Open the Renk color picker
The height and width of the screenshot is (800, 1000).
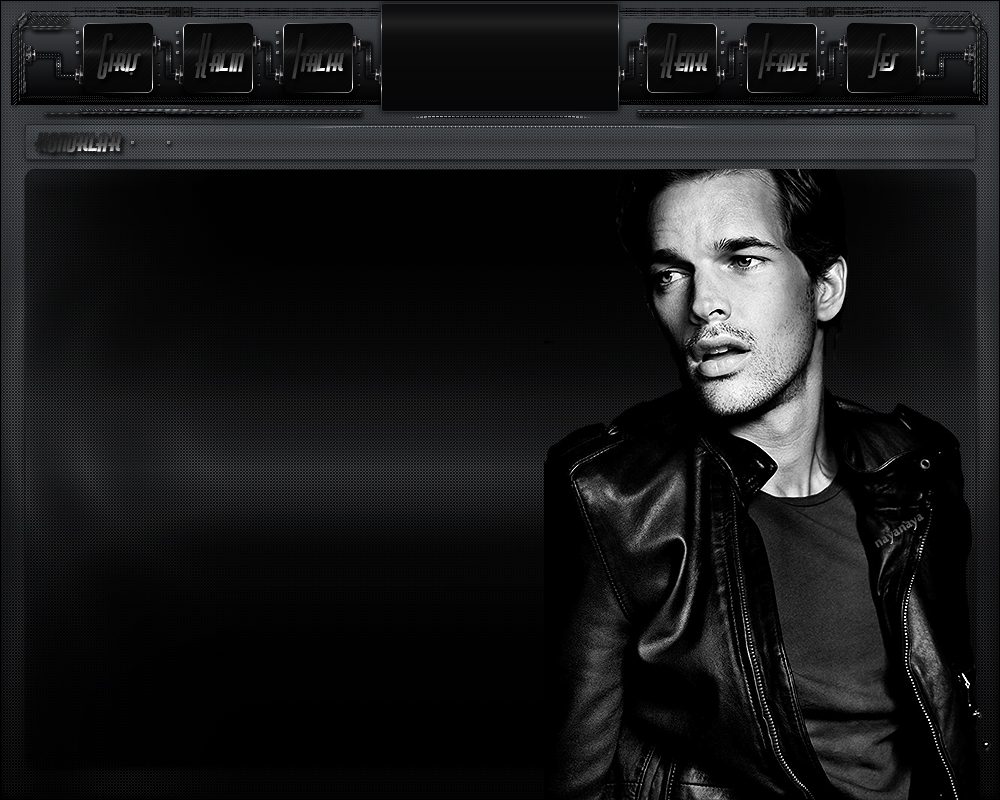click(682, 59)
